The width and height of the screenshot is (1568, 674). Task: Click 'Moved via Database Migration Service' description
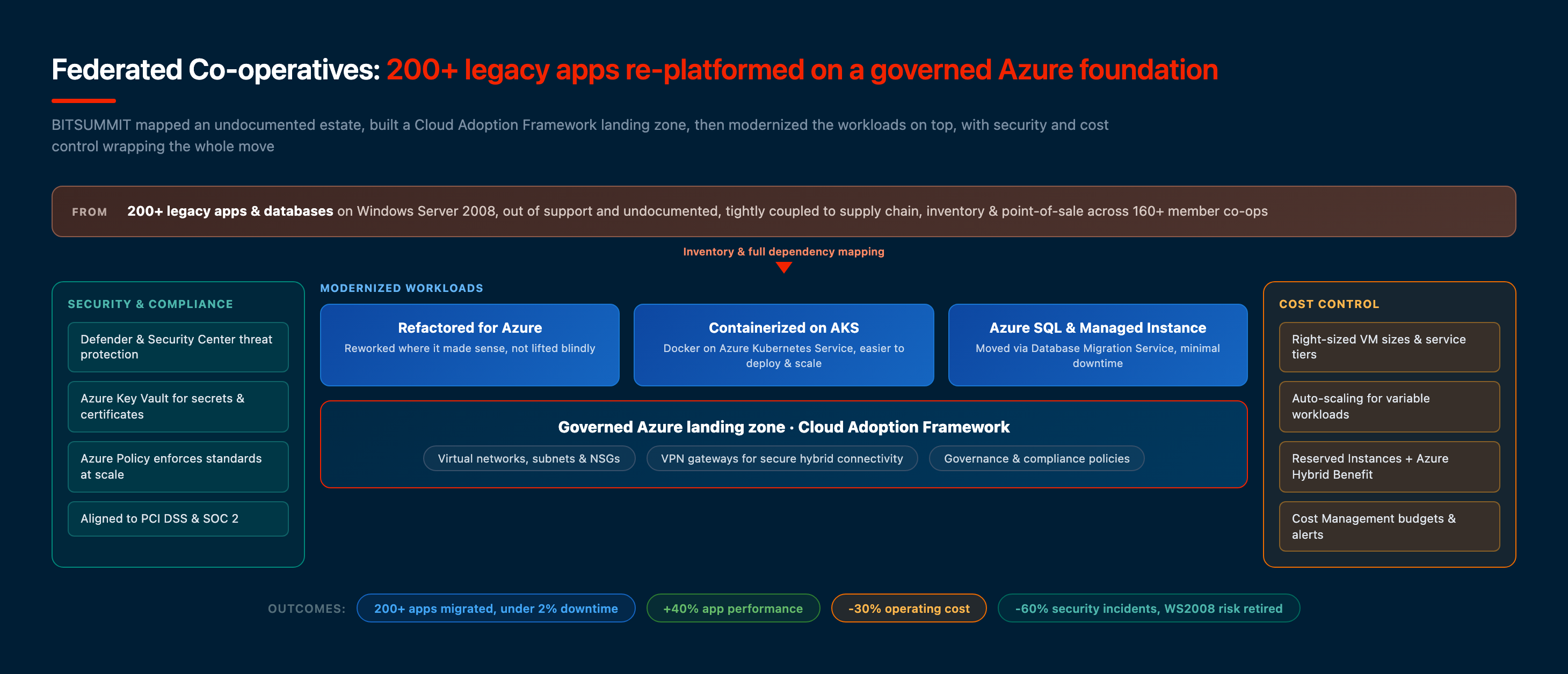pyautogui.click(x=1098, y=356)
